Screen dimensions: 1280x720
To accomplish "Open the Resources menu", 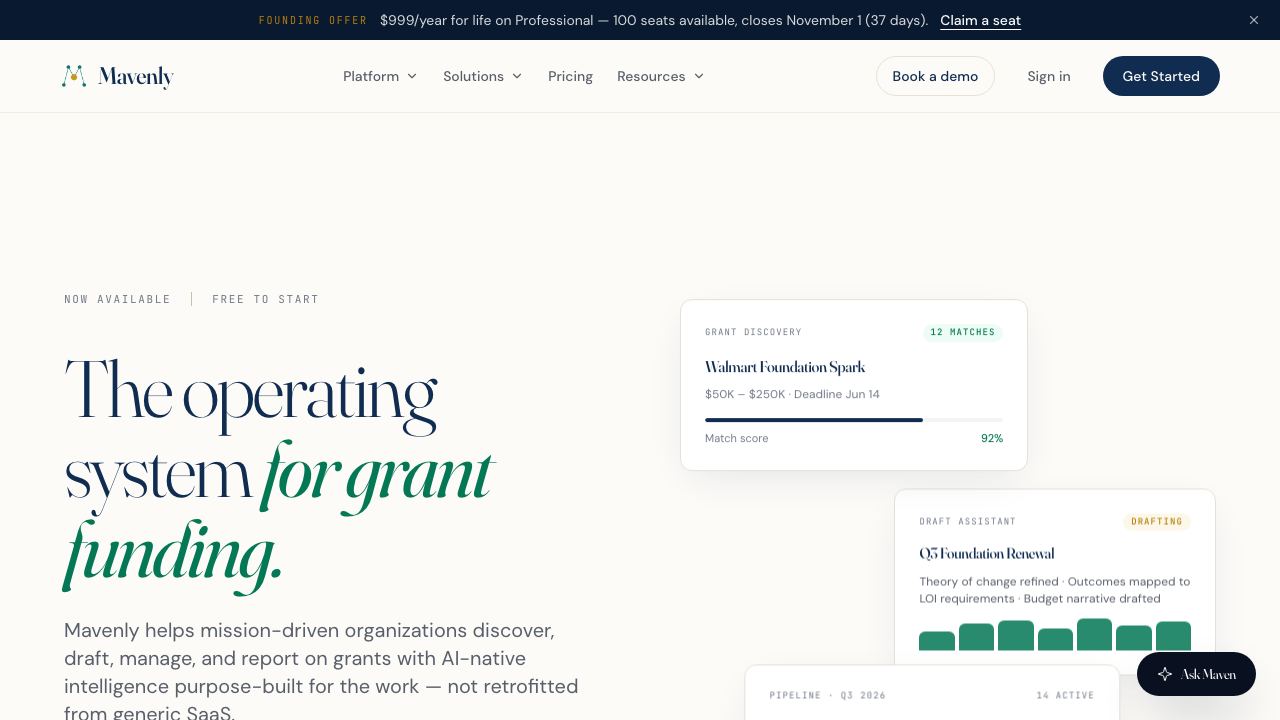I will (661, 76).
